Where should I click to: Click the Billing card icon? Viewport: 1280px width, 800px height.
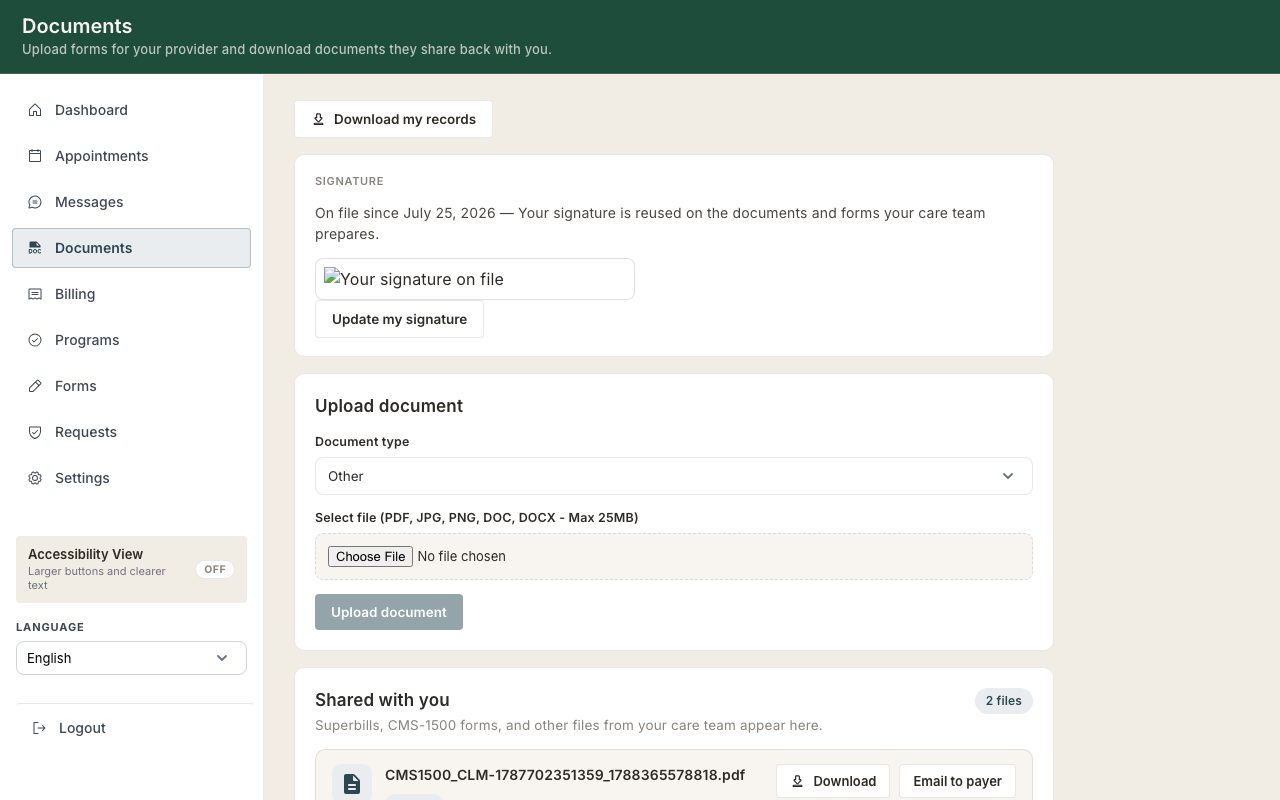[x=35, y=294]
